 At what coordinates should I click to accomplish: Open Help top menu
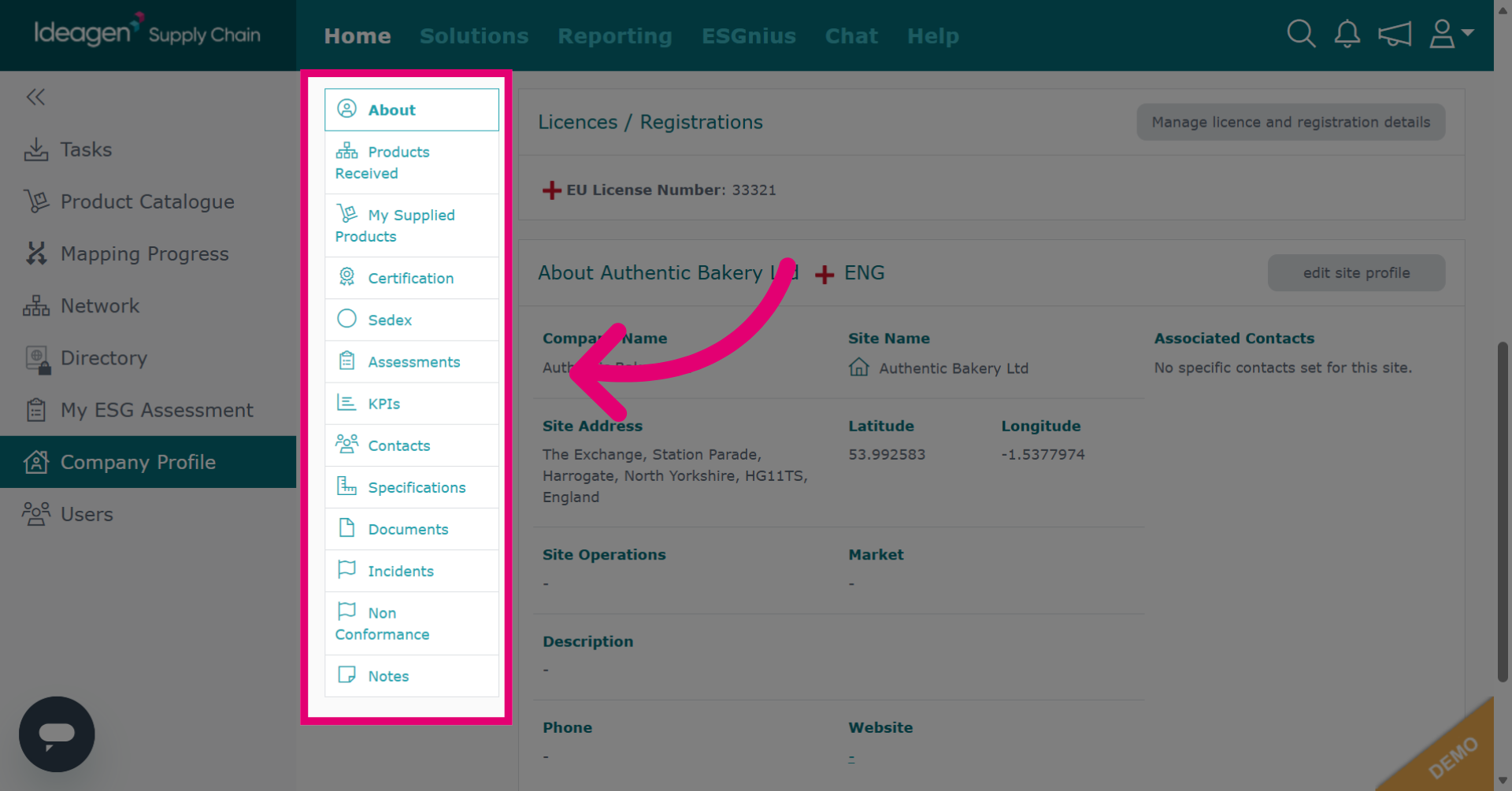933,36
